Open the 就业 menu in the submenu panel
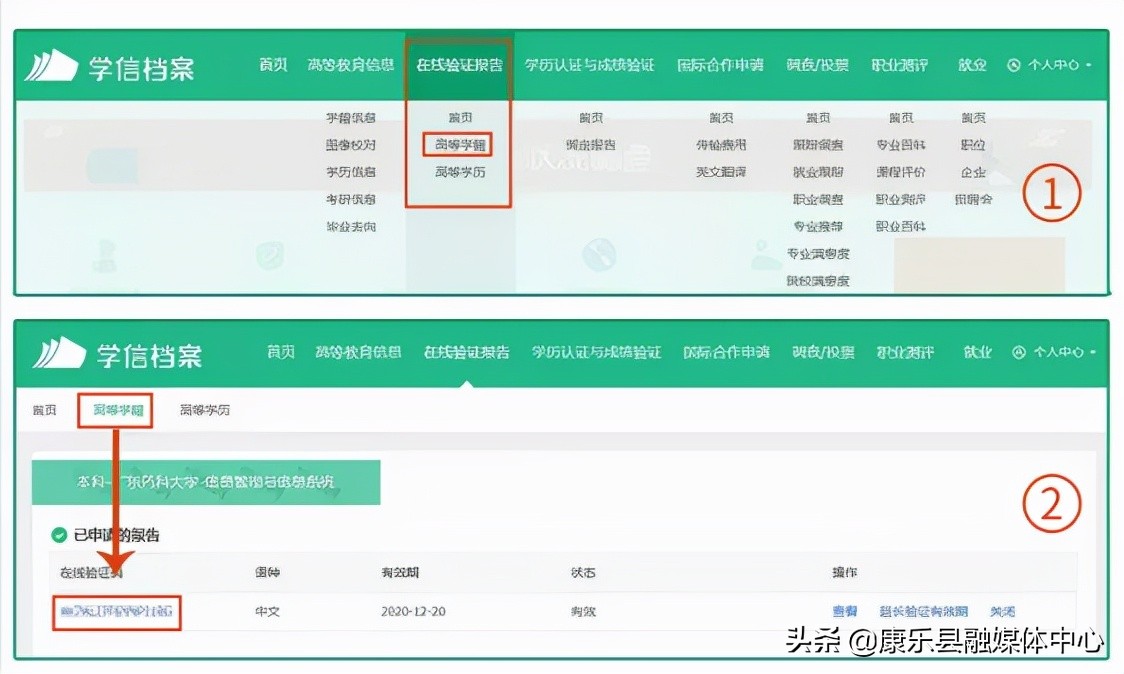 click(973, 65)
